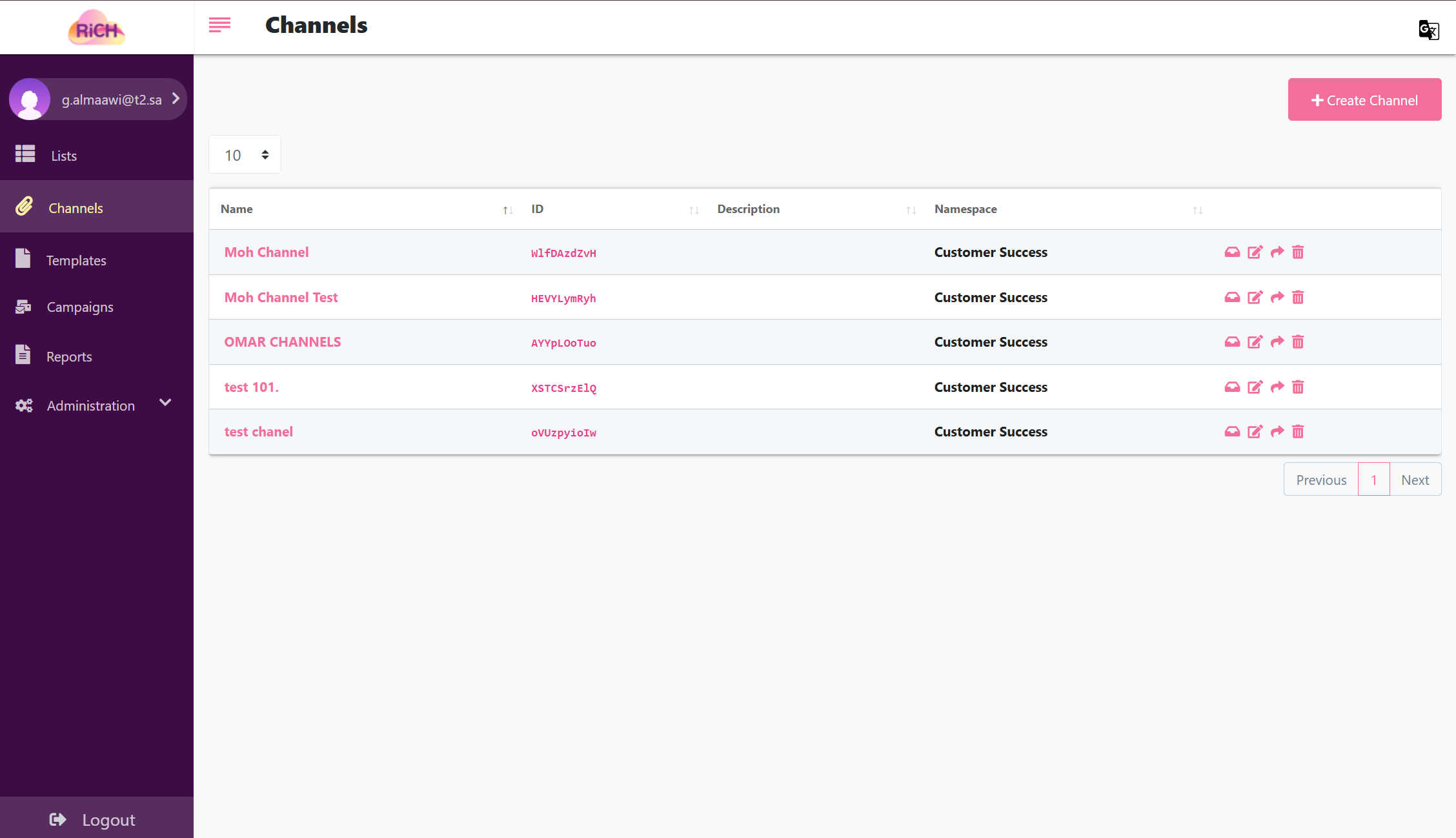Delete Moh Channel Test with trash icon
1456x838 pixels.
tap(1298, 298)
